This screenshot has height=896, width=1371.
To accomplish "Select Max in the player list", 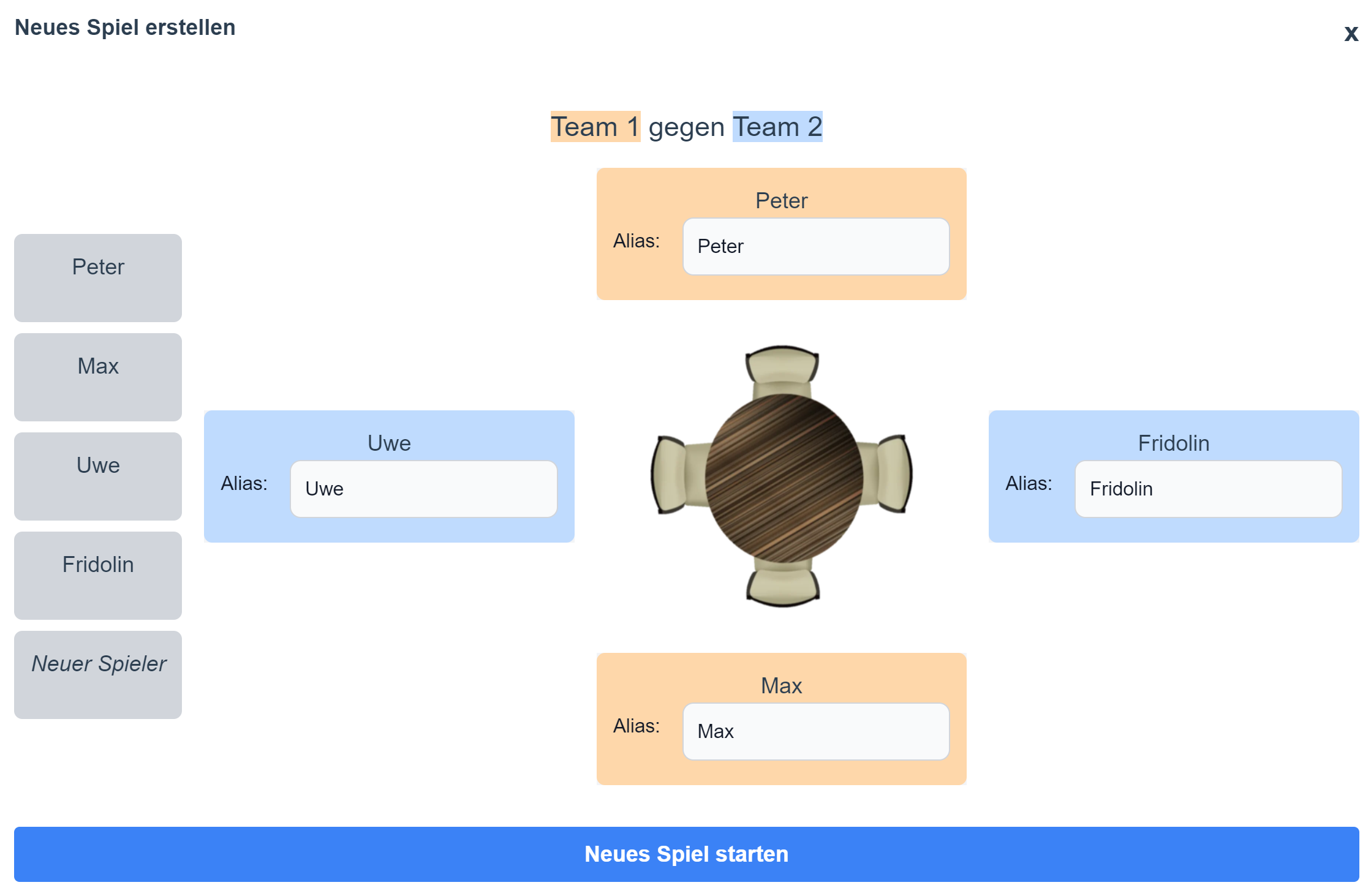I will pos(98,377).
